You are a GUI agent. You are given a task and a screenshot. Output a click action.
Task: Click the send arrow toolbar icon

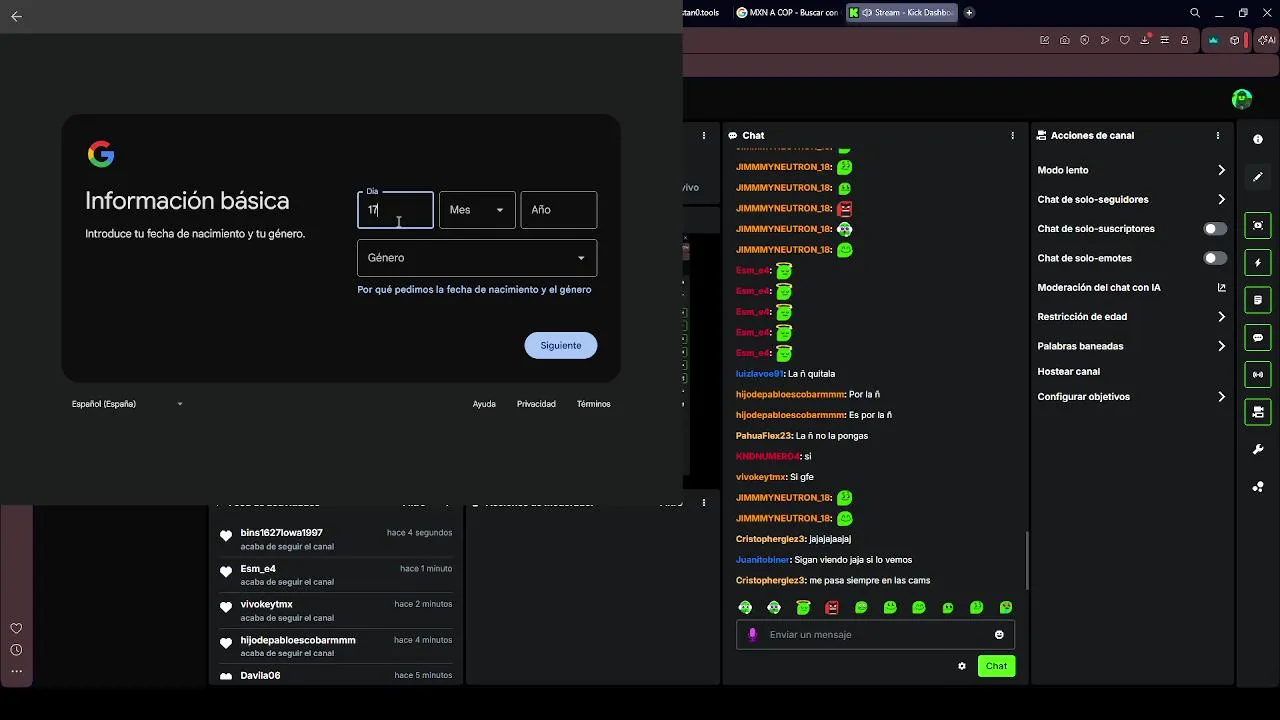[1105, 40]
